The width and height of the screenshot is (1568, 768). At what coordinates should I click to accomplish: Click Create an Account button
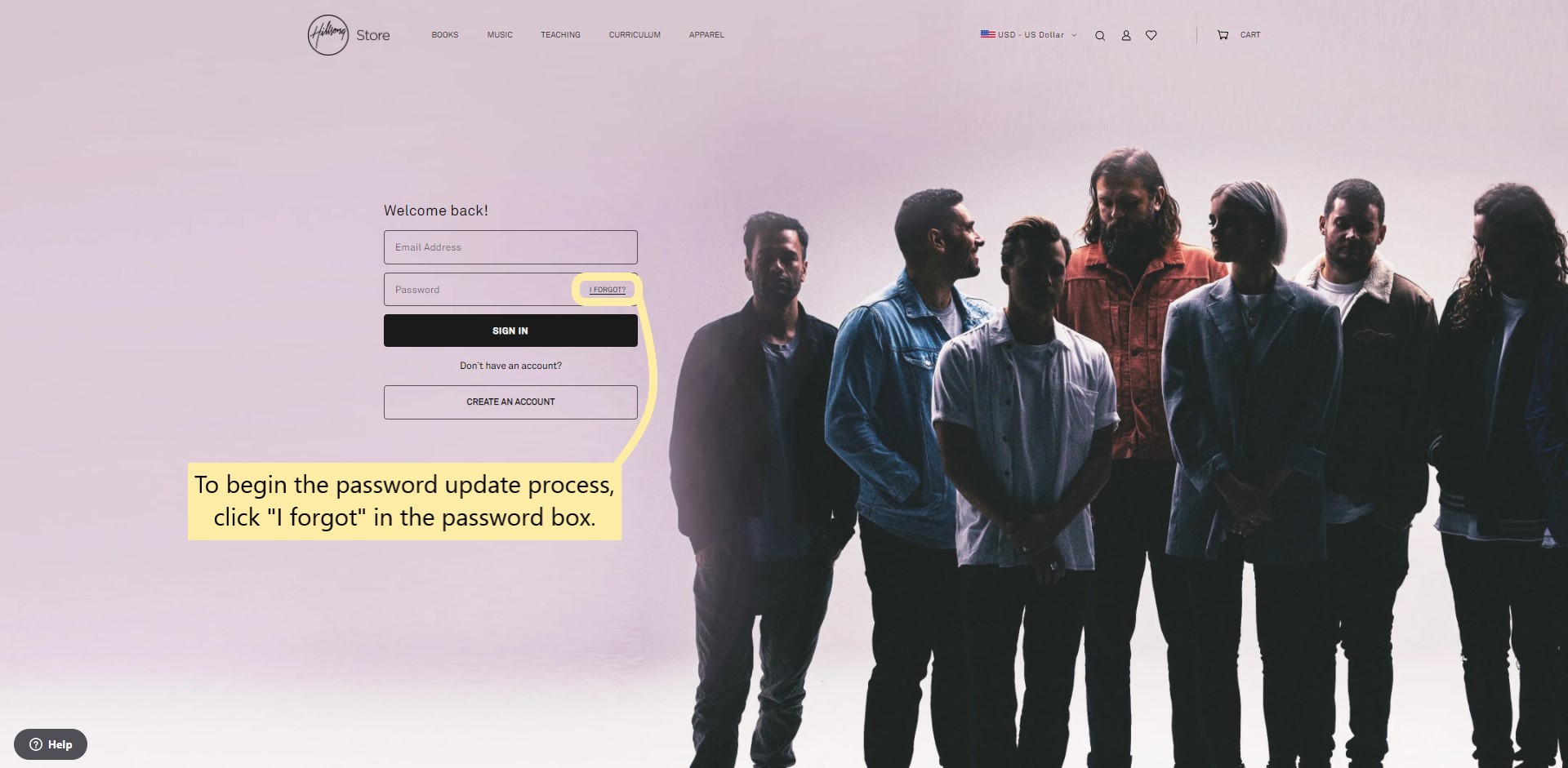[x=510, y=402]
